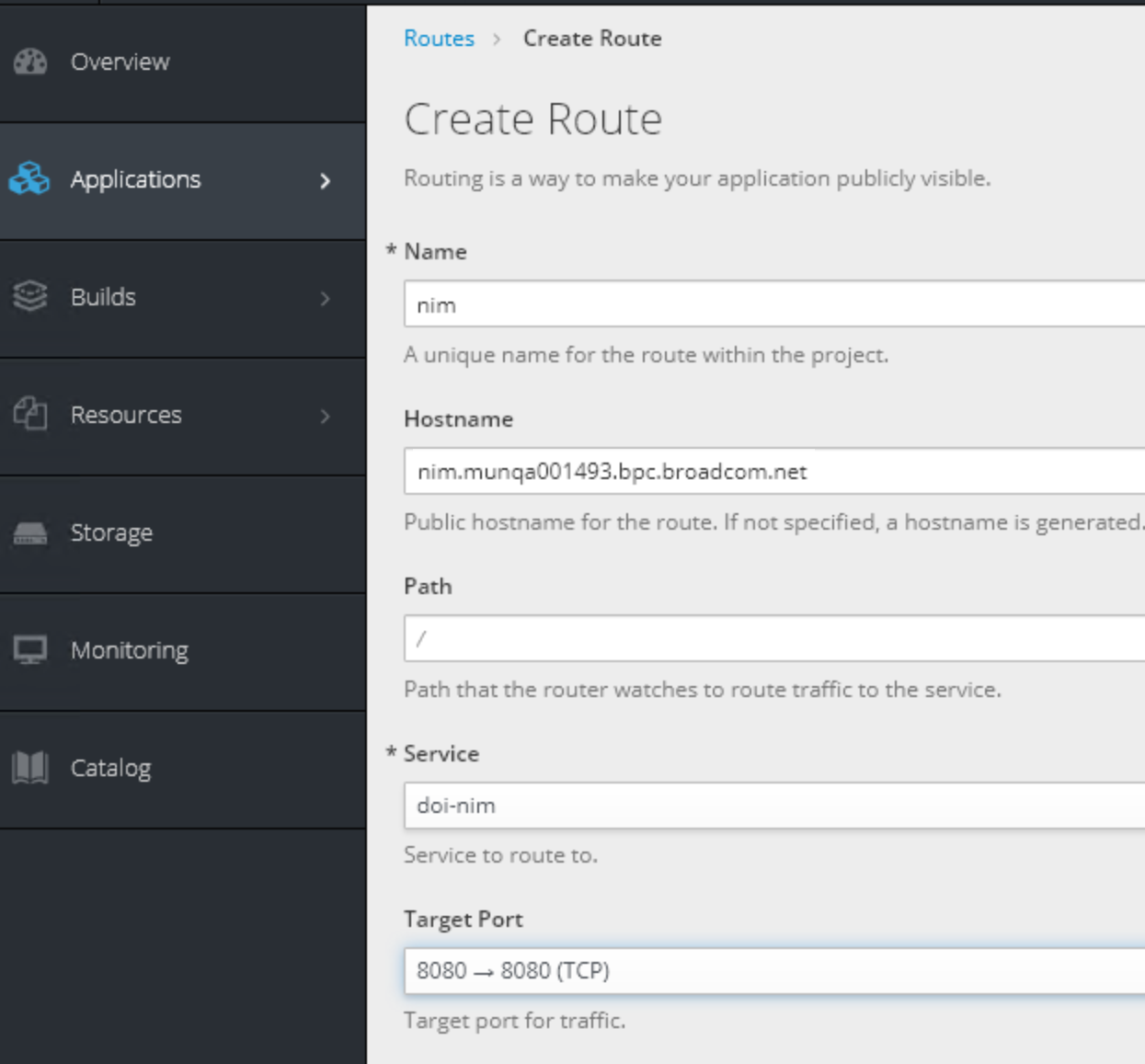
Task: Expand the Resources submenu chevron
Action: [x=325, y=417]
